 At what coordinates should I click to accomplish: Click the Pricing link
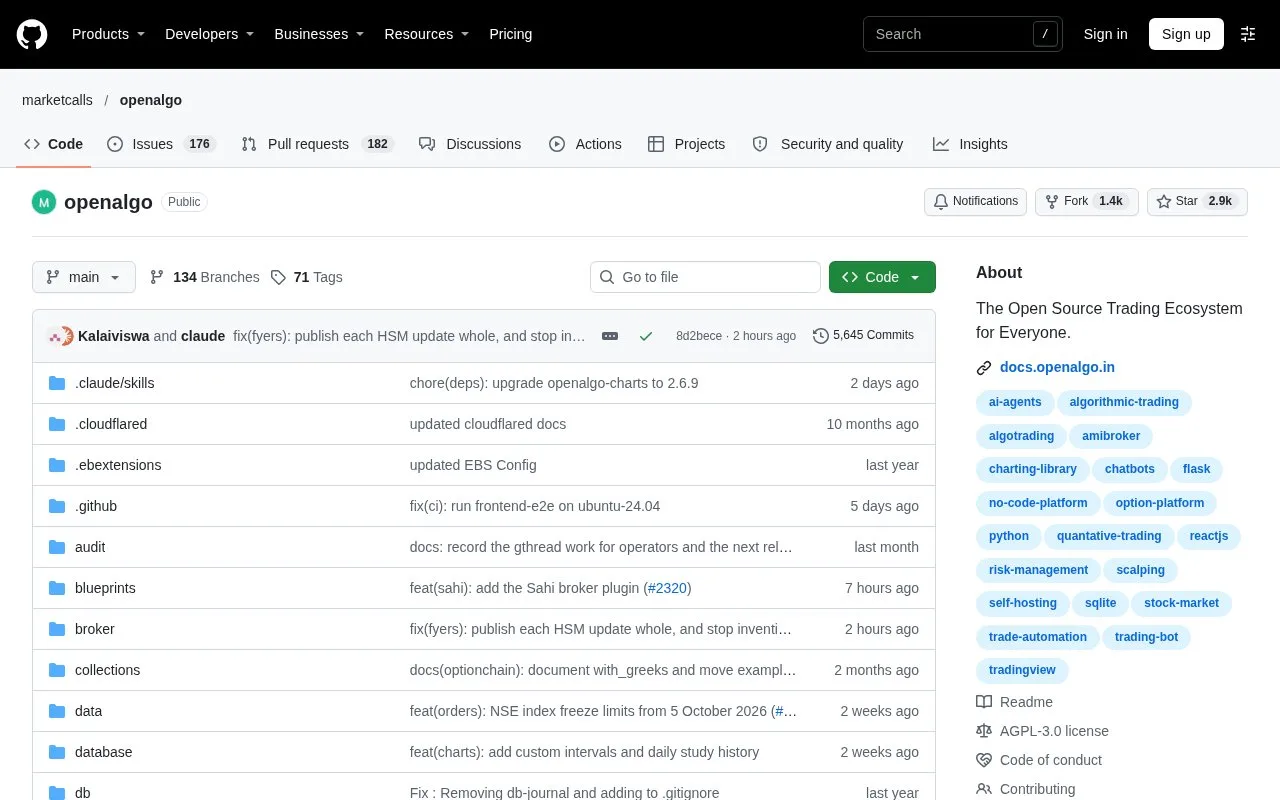click(x=510, y=34)
